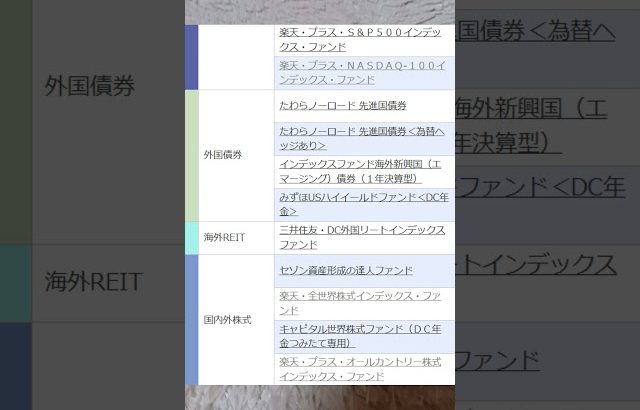Open インデックスファンド海外新興国債券(1年決算型) link

click(x=360, y=171)
